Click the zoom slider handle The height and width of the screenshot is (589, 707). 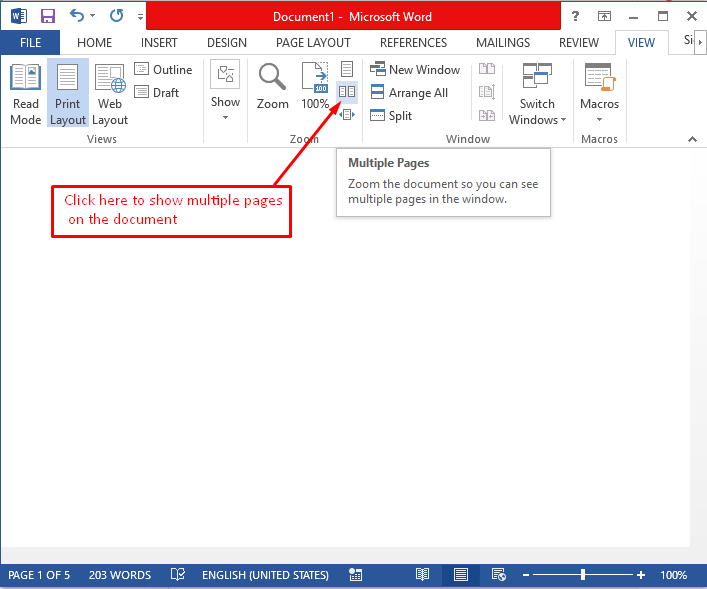tap(583, 575)
